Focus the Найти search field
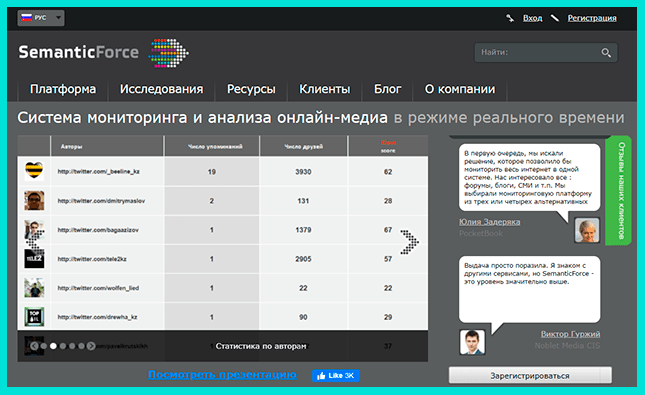The image size is (645, 395). click(x=546, y=53)
